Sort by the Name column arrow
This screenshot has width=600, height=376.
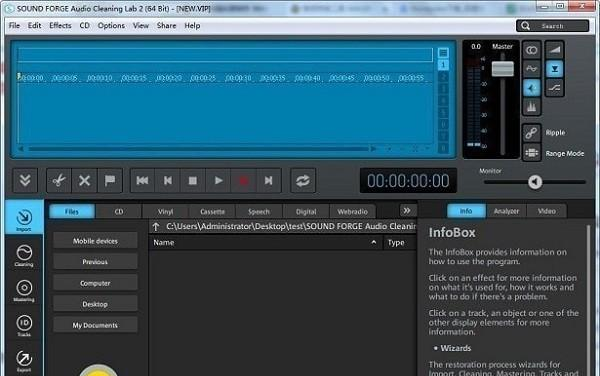tap(373, 242)
